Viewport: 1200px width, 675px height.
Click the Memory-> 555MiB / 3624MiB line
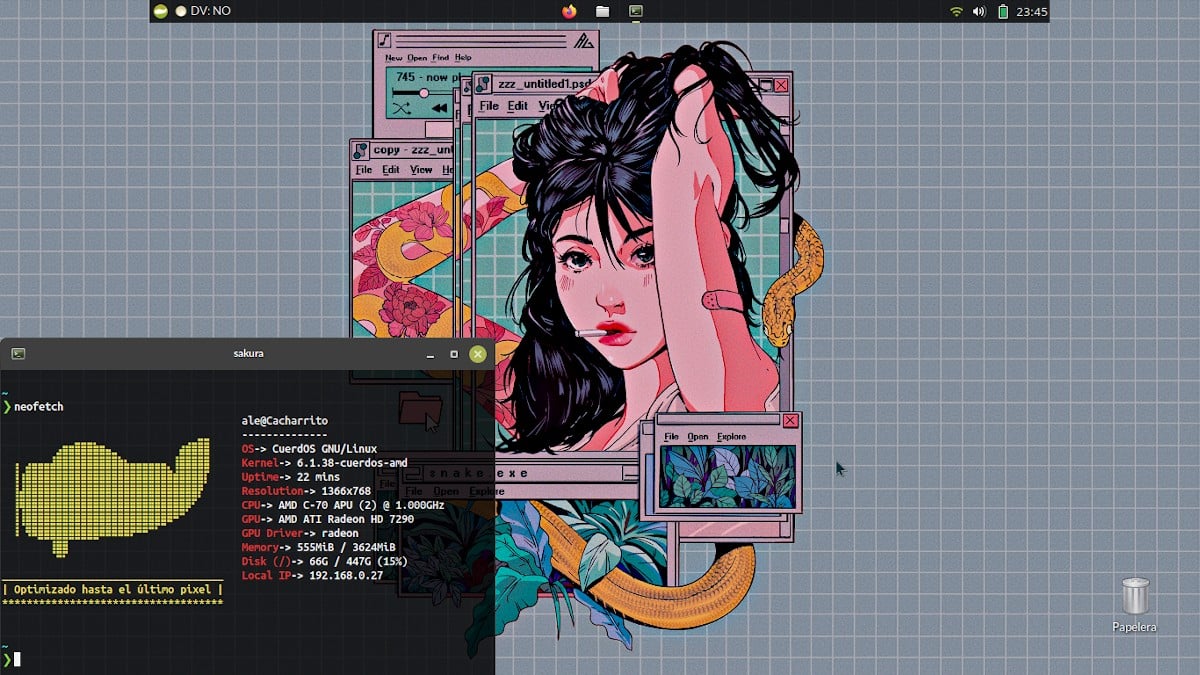[x=319, y=547]
